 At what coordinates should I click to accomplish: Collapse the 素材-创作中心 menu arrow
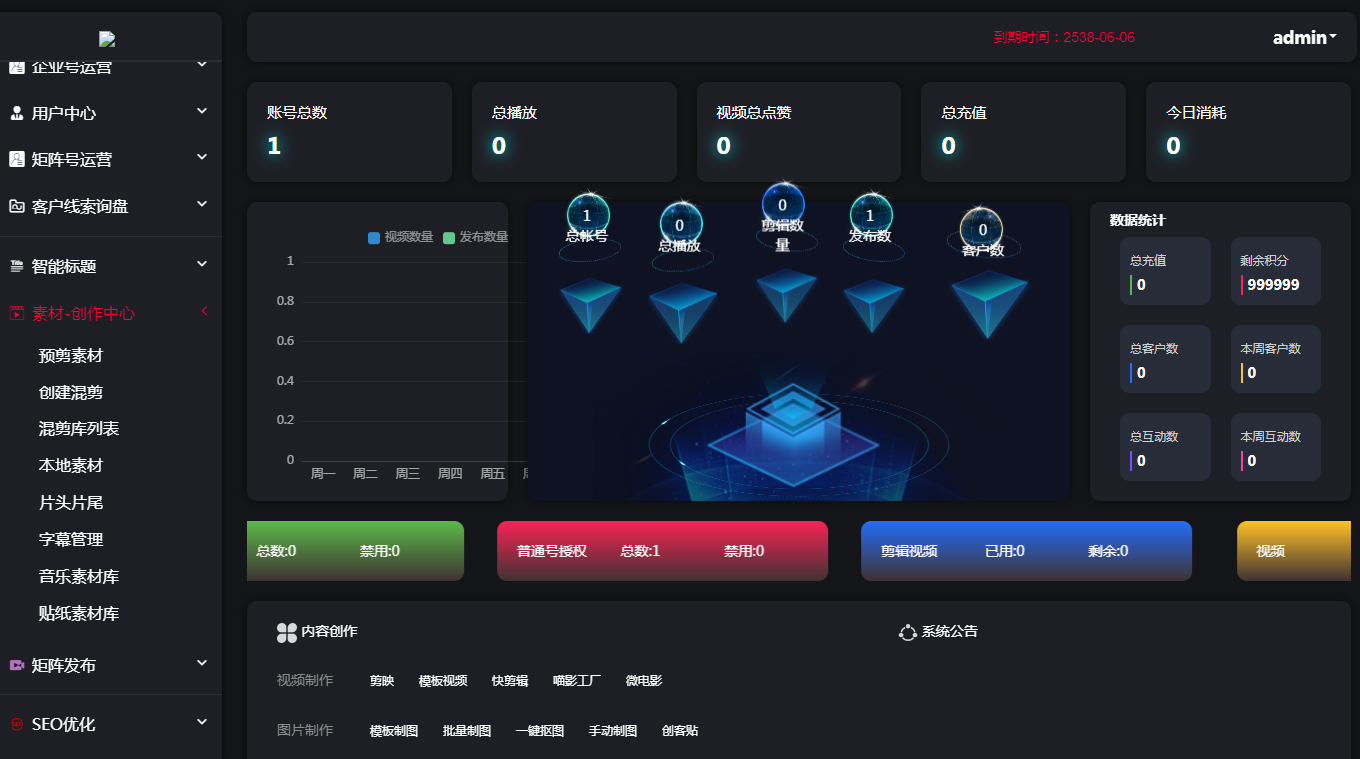pos(204,311)
